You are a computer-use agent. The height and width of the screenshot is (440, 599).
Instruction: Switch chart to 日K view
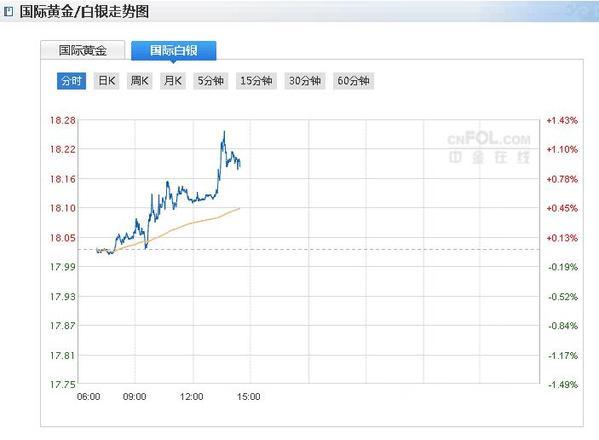click(107, 81)
